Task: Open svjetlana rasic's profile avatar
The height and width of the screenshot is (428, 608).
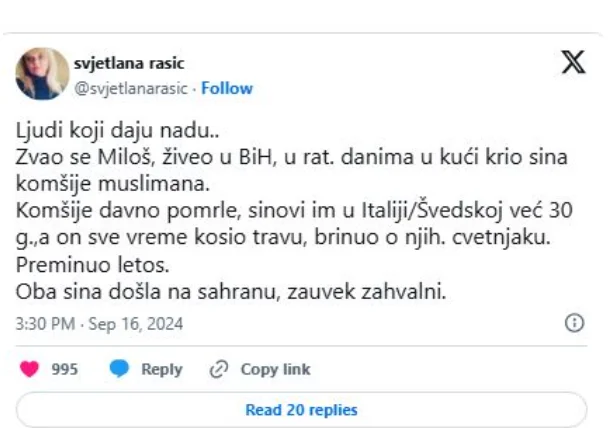Action: tap(42, 73)
